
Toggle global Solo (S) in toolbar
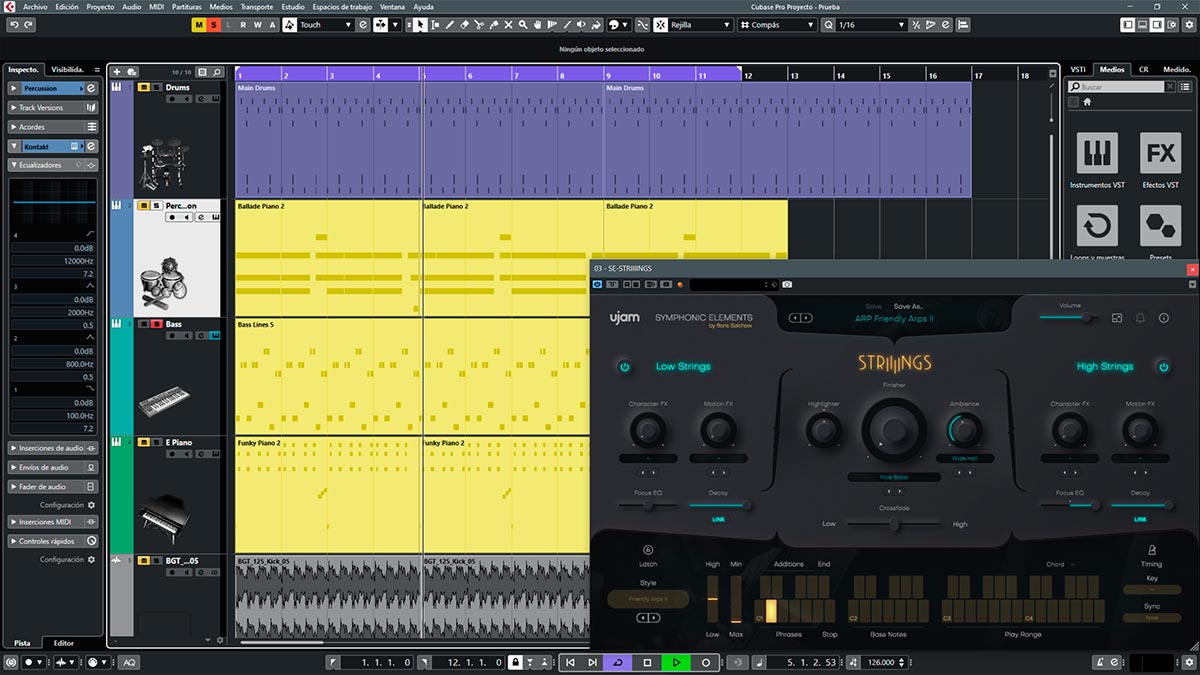pos(214,24)
